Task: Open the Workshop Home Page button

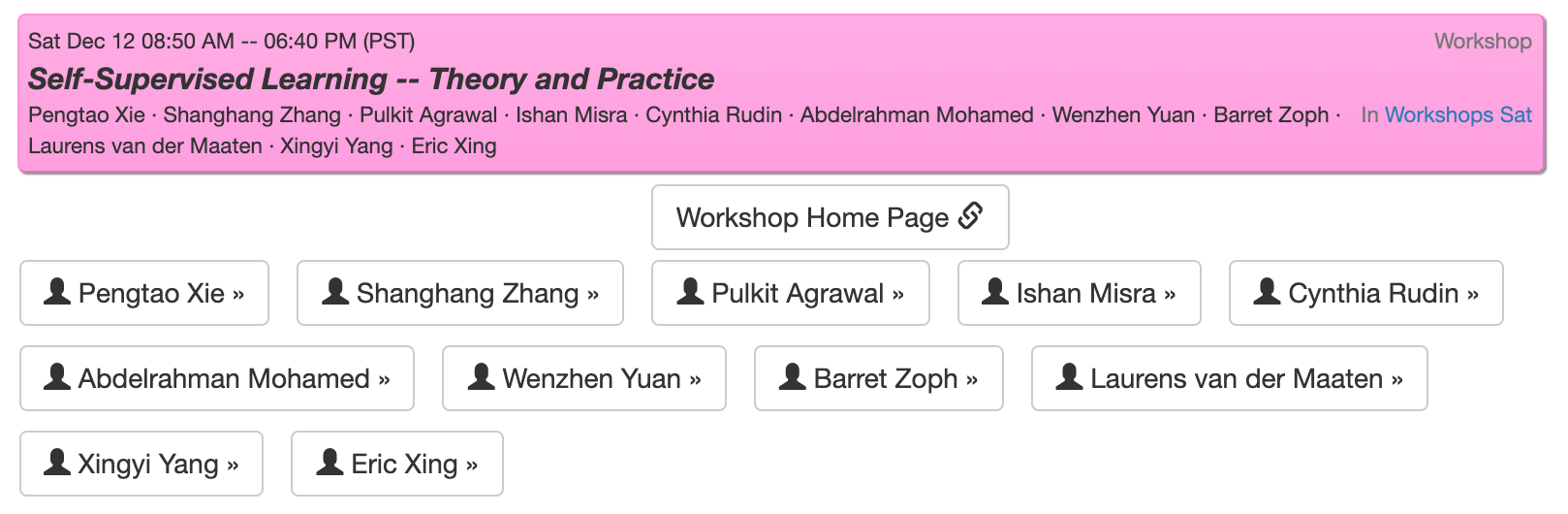Action: (830, 217)
